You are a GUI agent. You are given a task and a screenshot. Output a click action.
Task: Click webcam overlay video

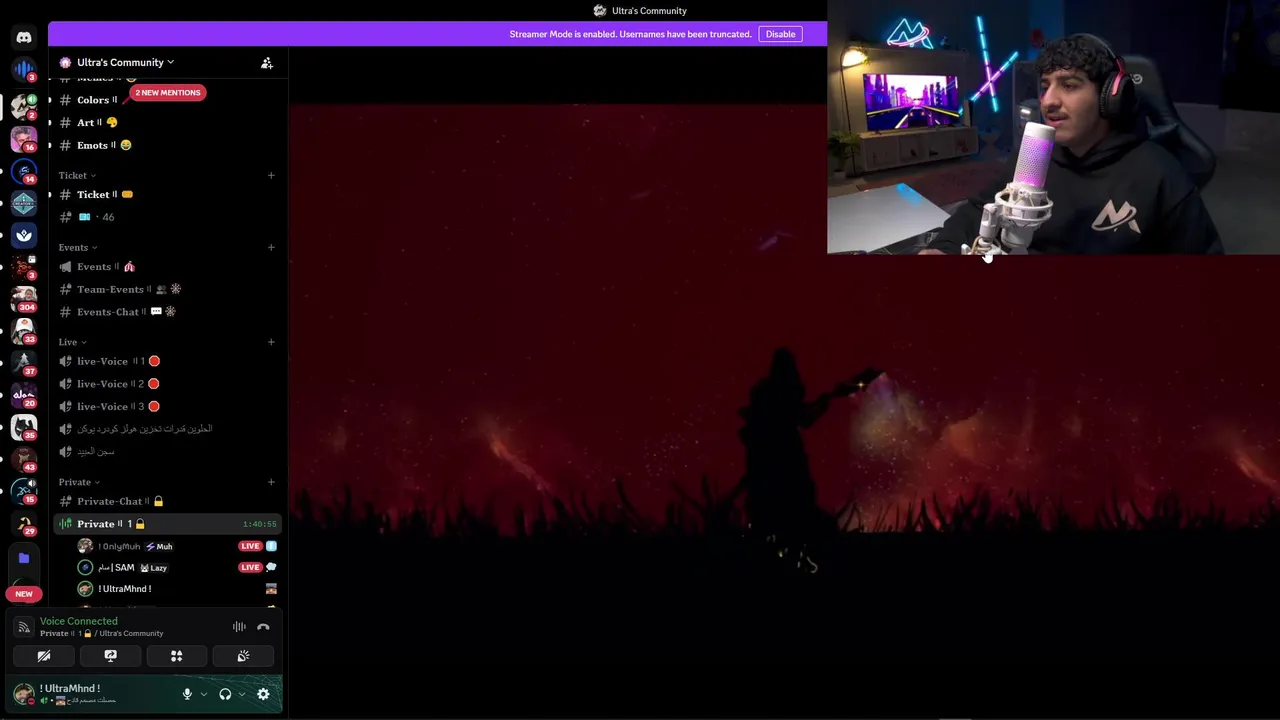(1053, 127)
